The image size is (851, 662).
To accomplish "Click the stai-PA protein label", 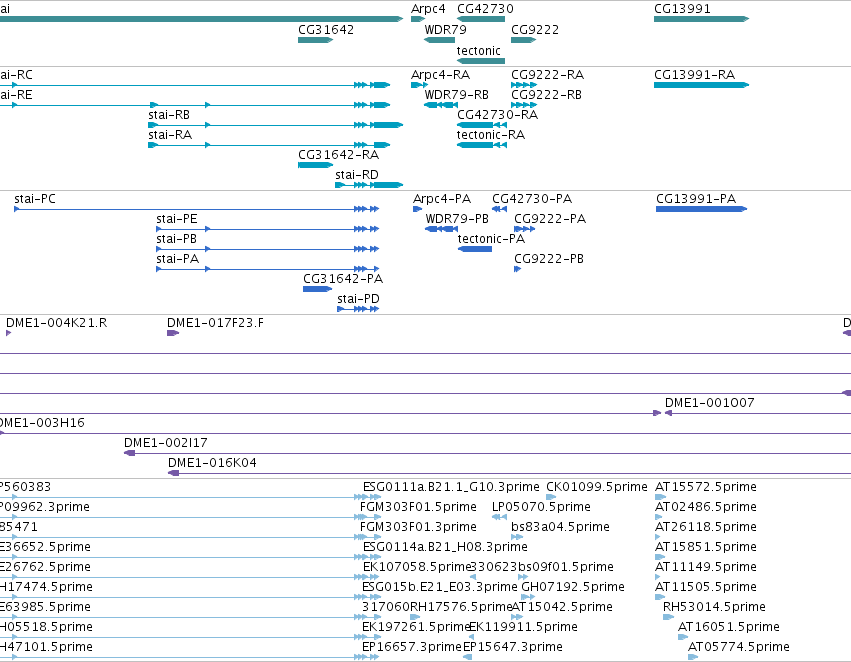I will (x=177, y=259).
